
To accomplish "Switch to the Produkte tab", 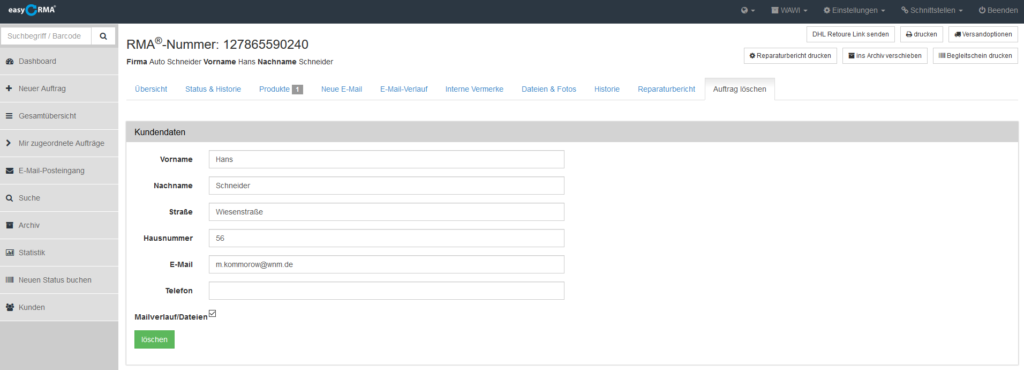I will (x=281, y=89).
